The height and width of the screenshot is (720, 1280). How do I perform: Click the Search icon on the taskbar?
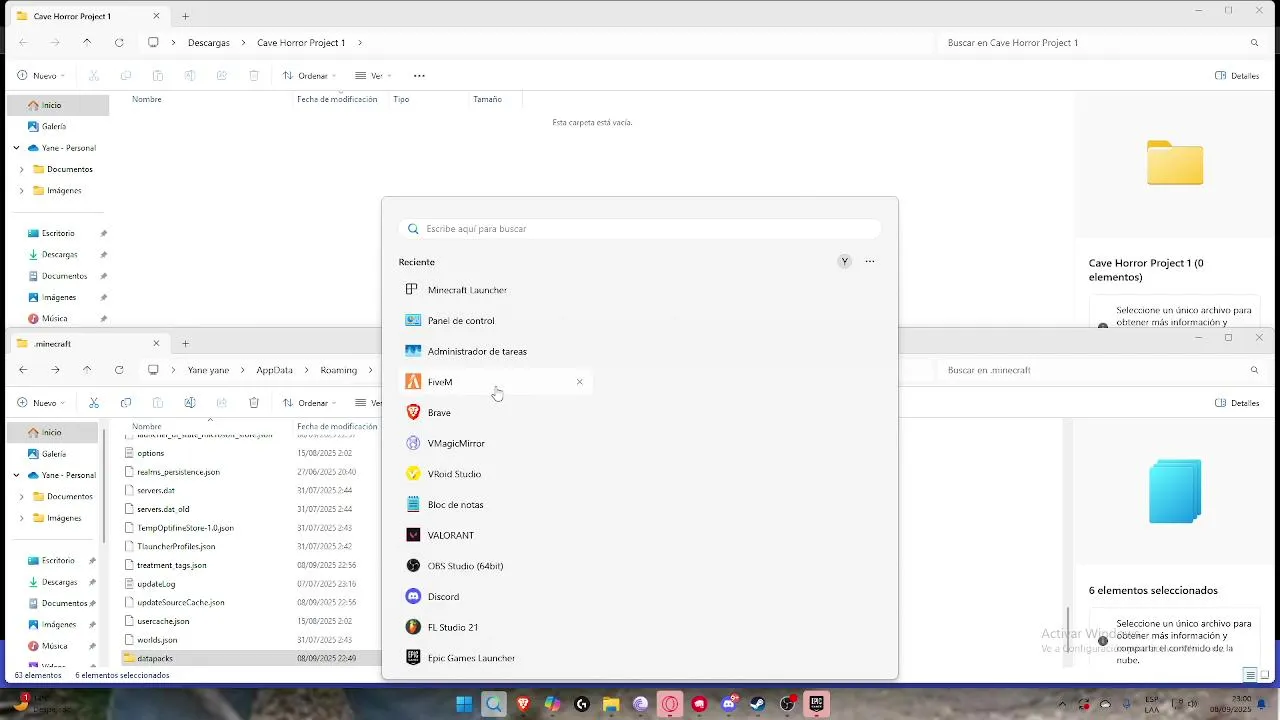[x=494, y=704]
